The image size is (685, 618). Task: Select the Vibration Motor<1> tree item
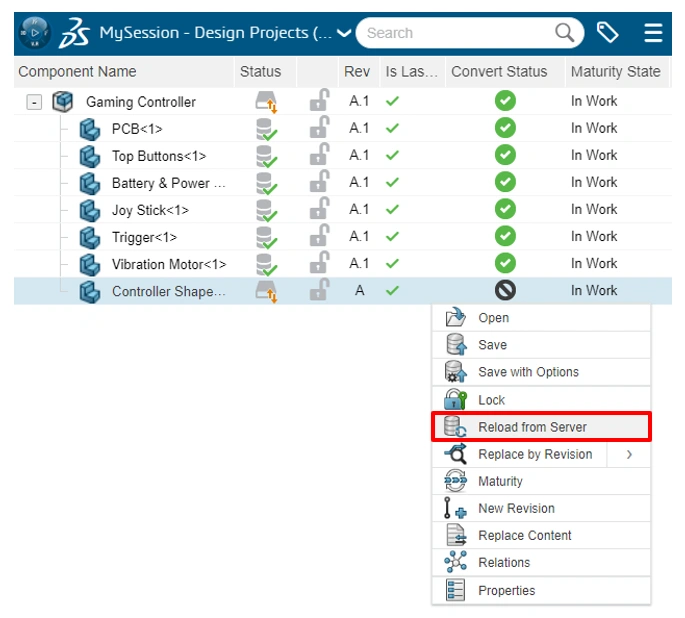click(x=169, y=265)
